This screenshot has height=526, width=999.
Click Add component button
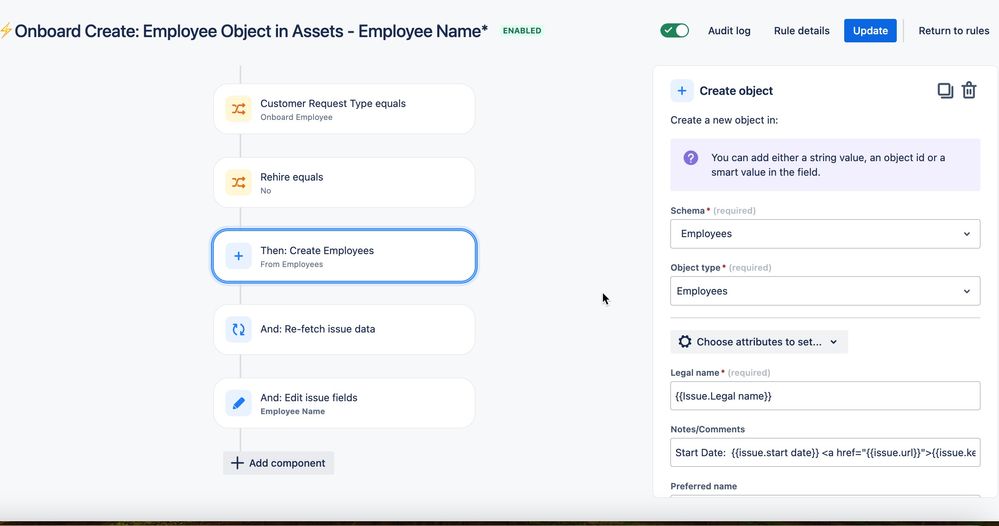pos(278,463)
